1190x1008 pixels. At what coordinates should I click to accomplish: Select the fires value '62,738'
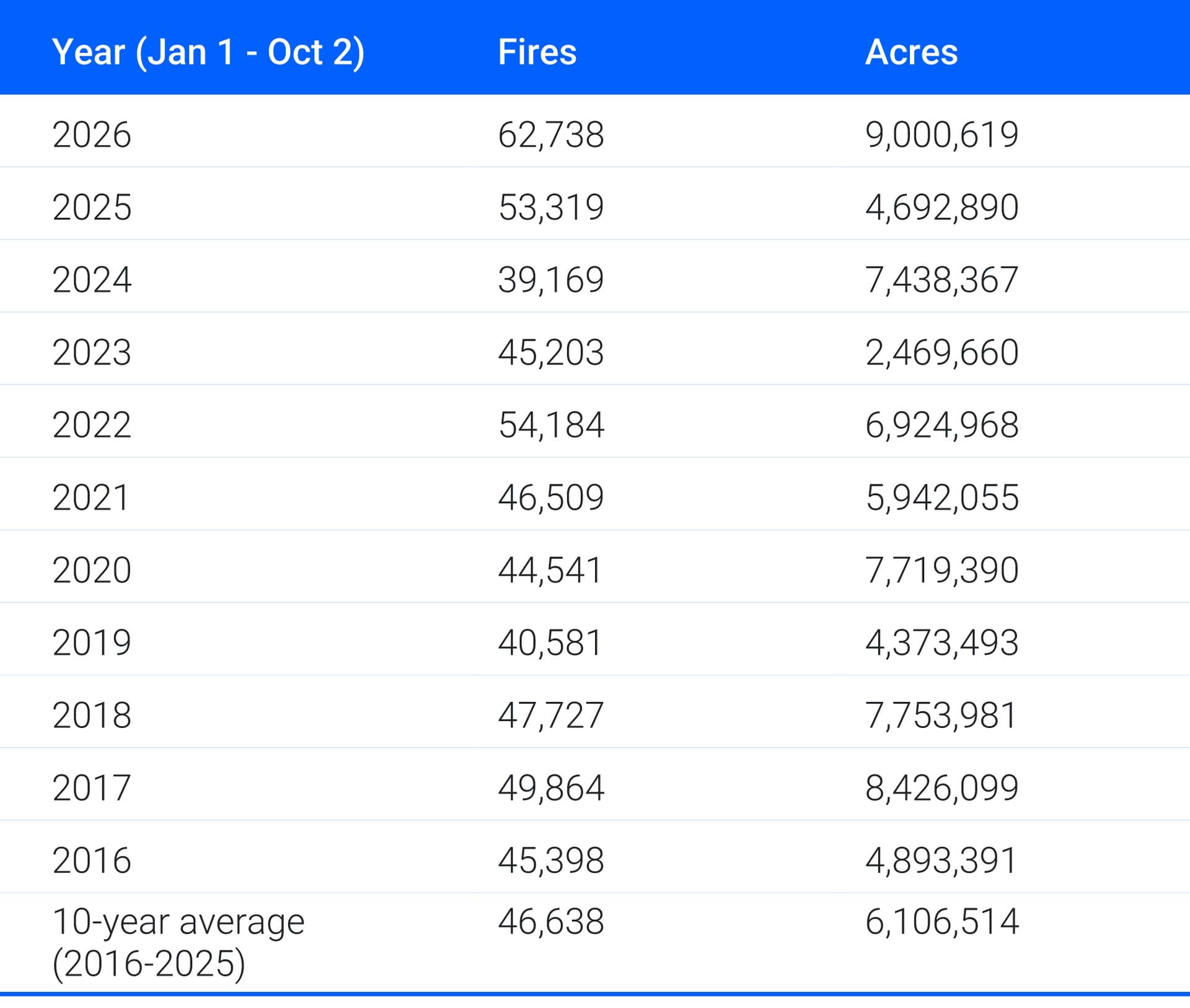pos(551,135)
